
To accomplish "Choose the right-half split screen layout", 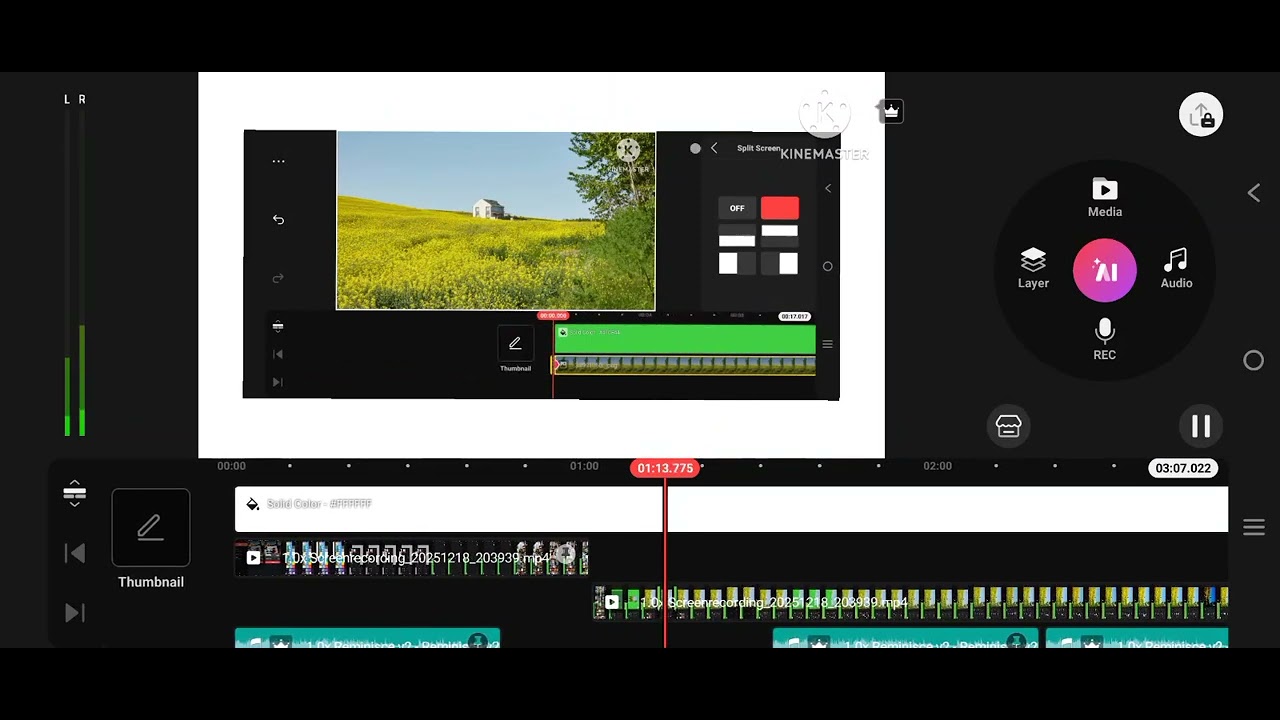I will coord(780,264).
